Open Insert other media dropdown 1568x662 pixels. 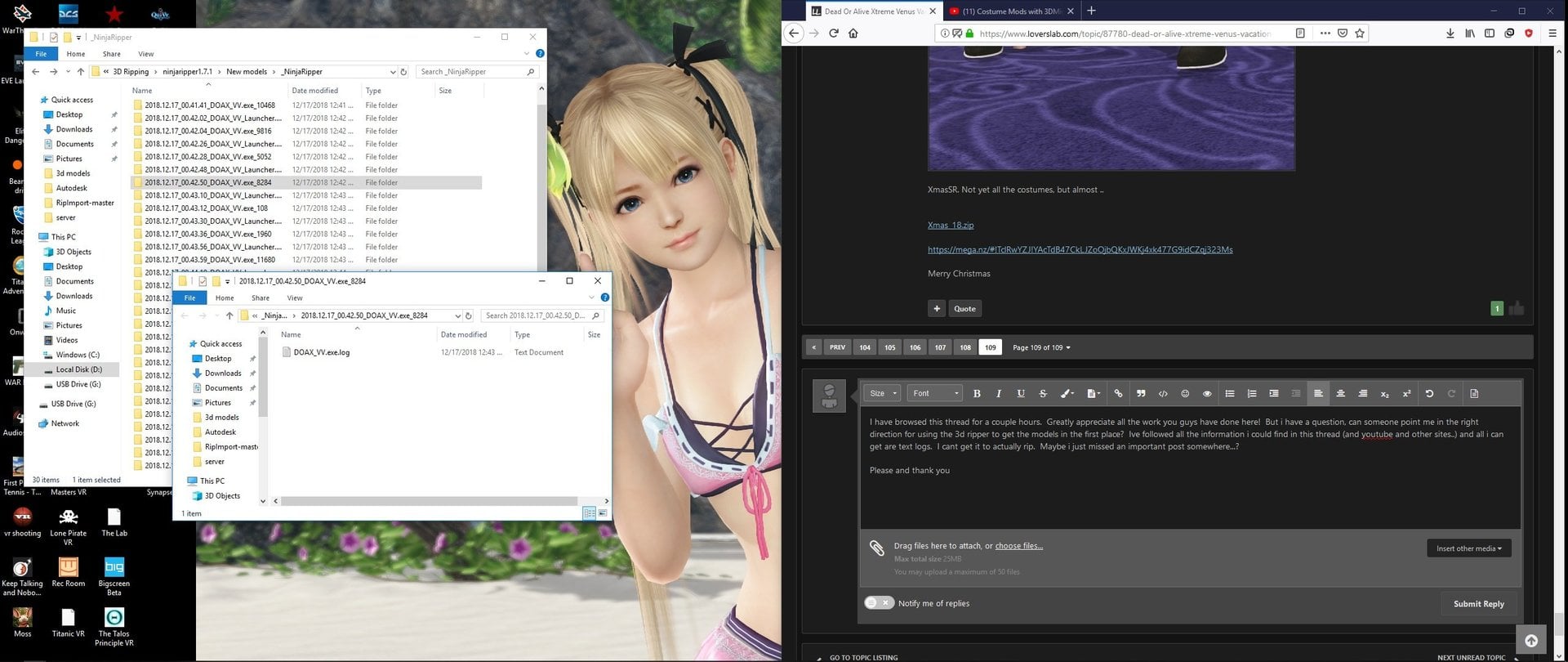(x=1469, y=548)
